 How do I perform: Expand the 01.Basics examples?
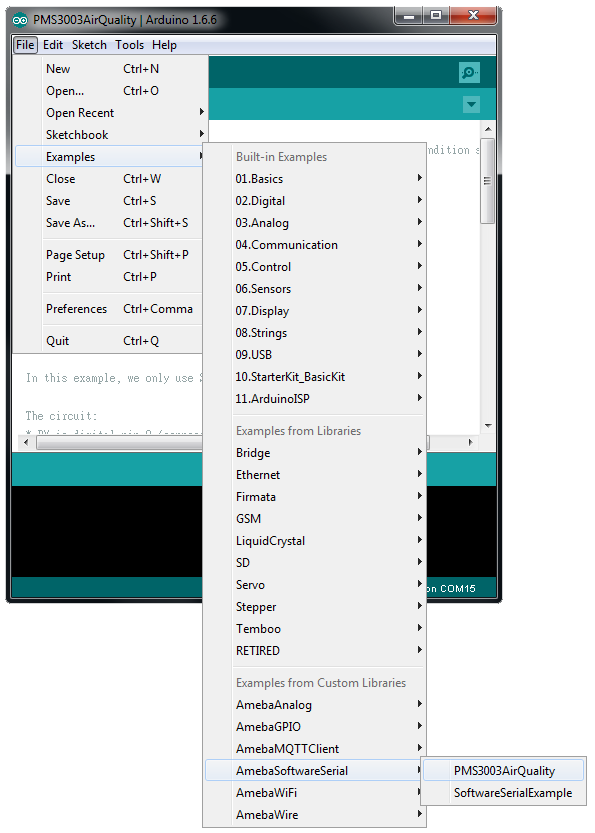315,179
